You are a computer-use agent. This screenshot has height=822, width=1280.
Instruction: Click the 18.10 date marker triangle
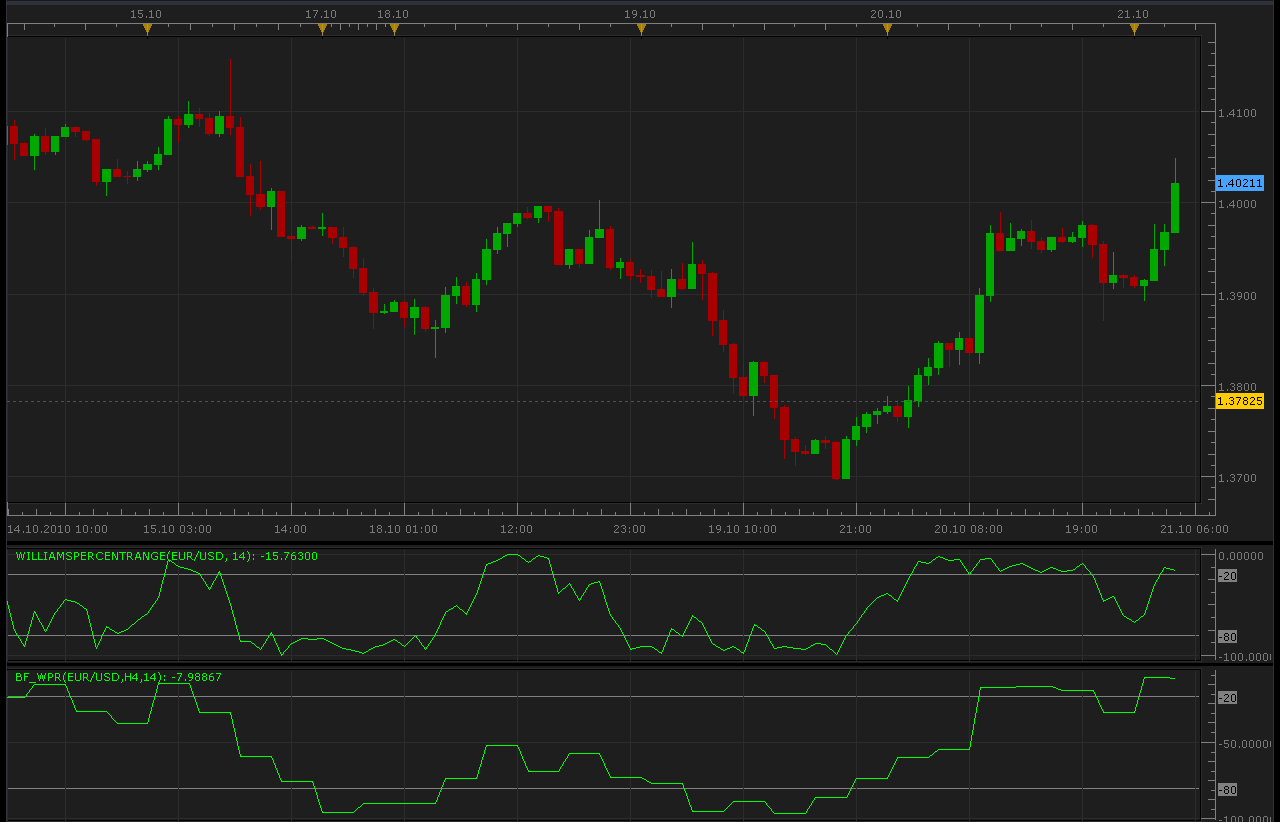(x=394, y=29)
